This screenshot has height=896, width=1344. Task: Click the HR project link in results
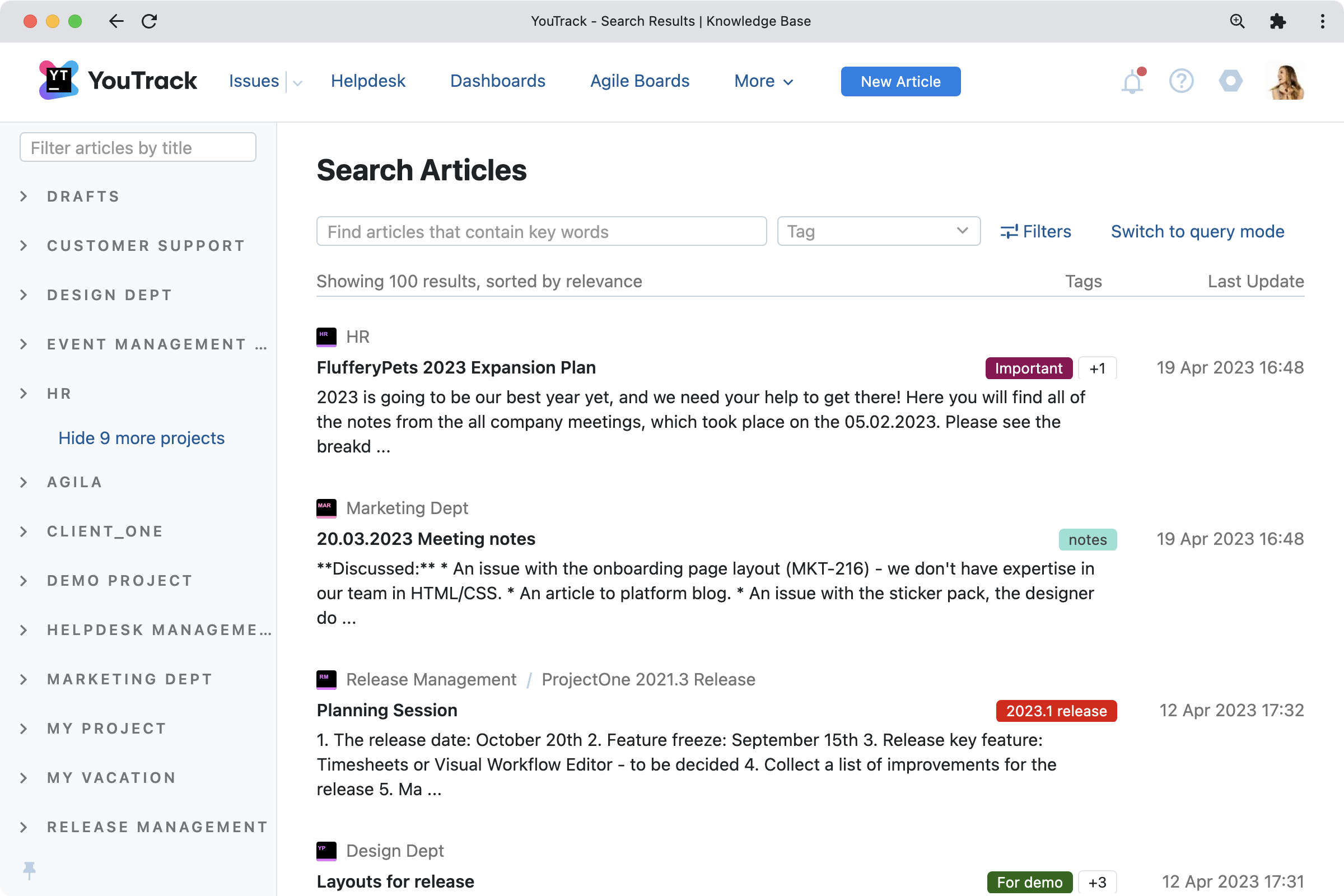[x=358, y=337]
